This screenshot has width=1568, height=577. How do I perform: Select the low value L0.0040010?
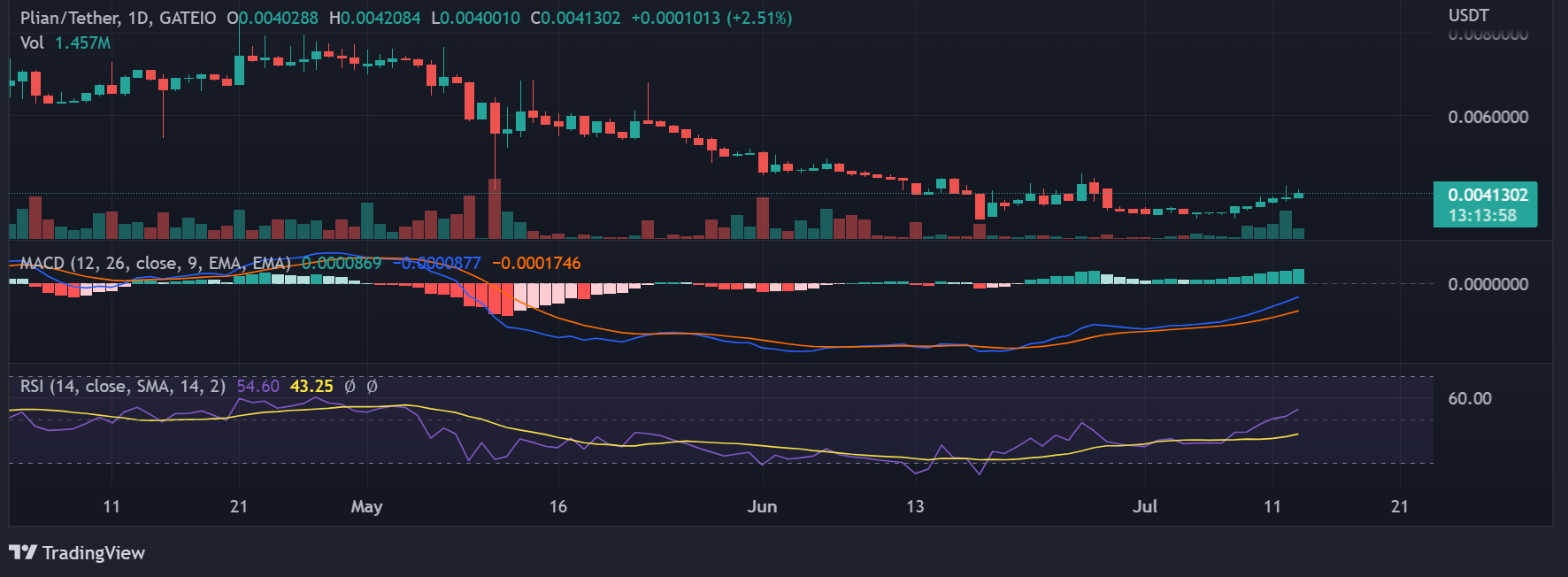tap(476, 18)
